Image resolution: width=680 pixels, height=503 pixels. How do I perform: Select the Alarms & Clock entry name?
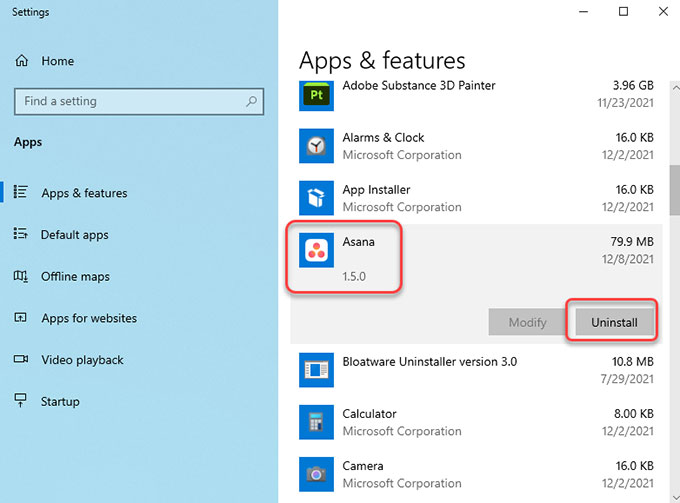point(383,137)
